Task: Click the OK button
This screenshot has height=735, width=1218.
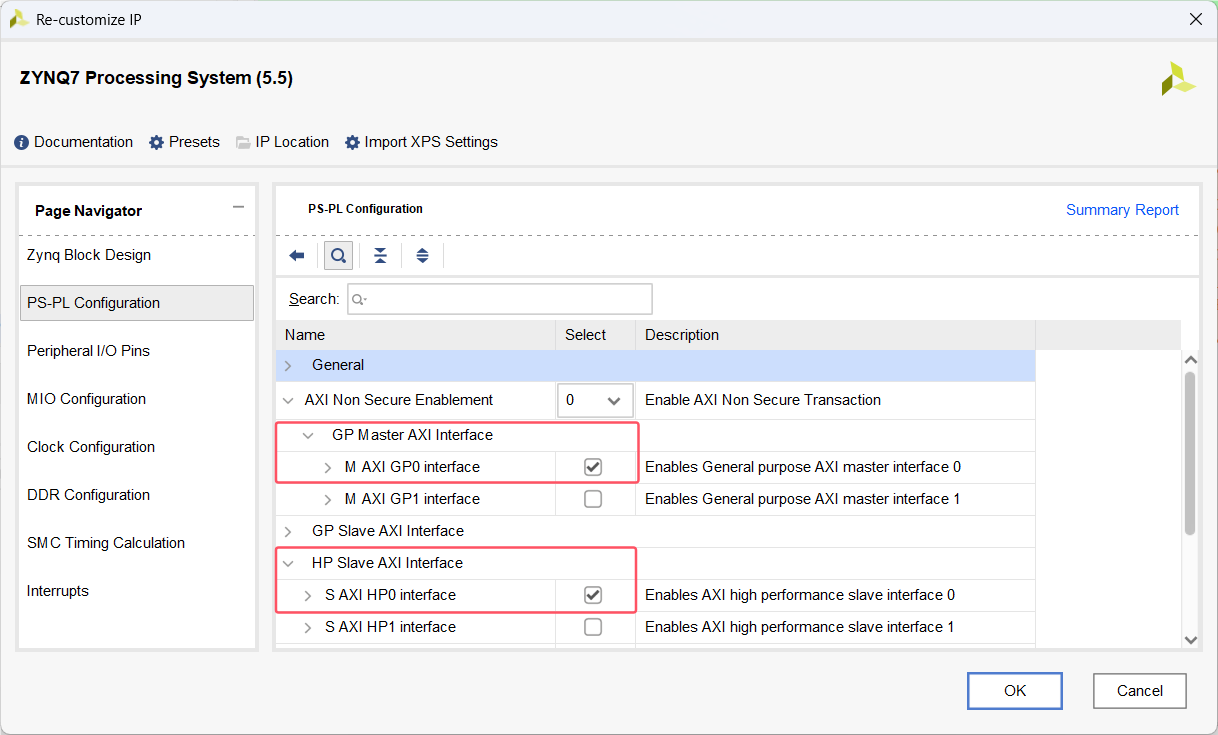Action: pos(1015,691)
